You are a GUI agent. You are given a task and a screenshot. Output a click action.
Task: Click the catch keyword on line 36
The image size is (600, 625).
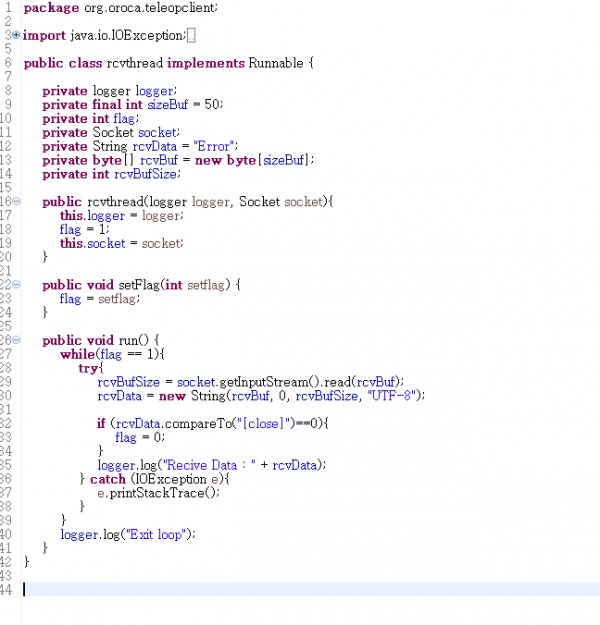[x=108, y=479]
